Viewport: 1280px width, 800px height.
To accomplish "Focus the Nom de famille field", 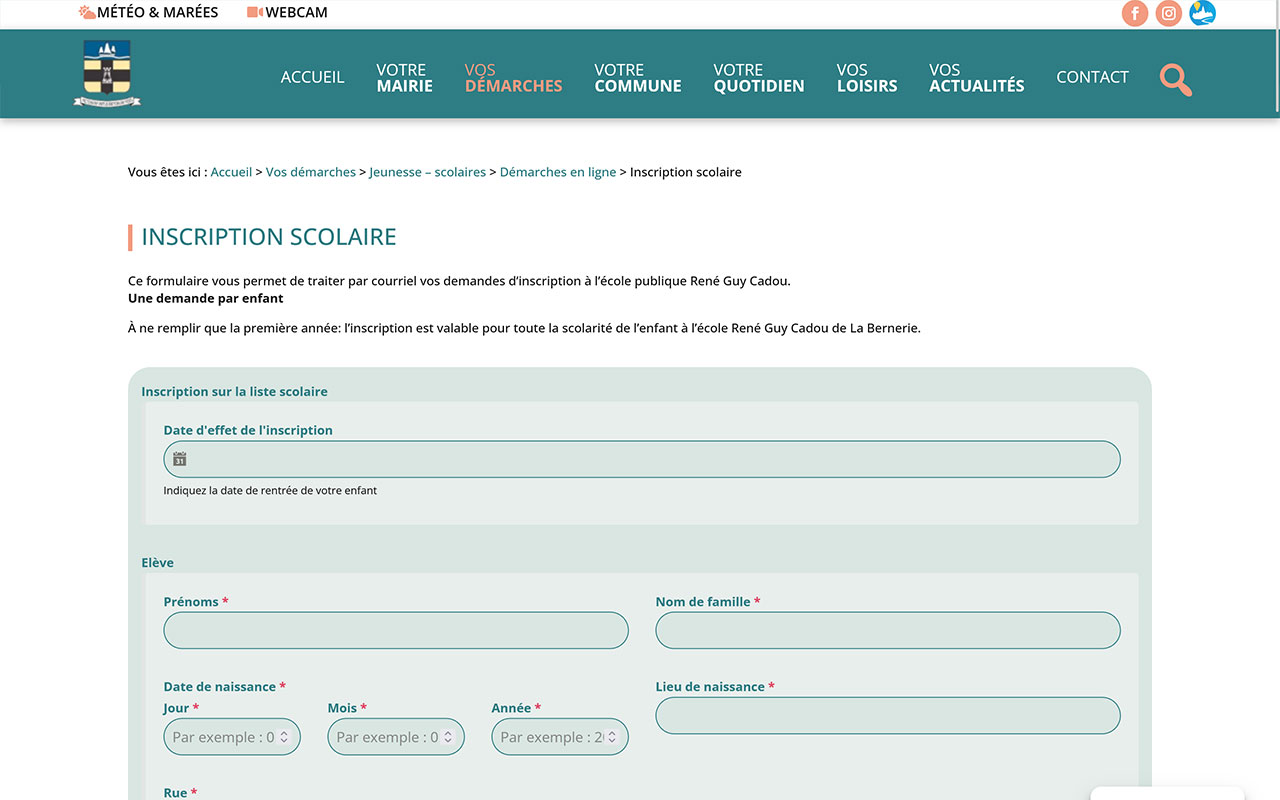I will click(x=888, y=630).
